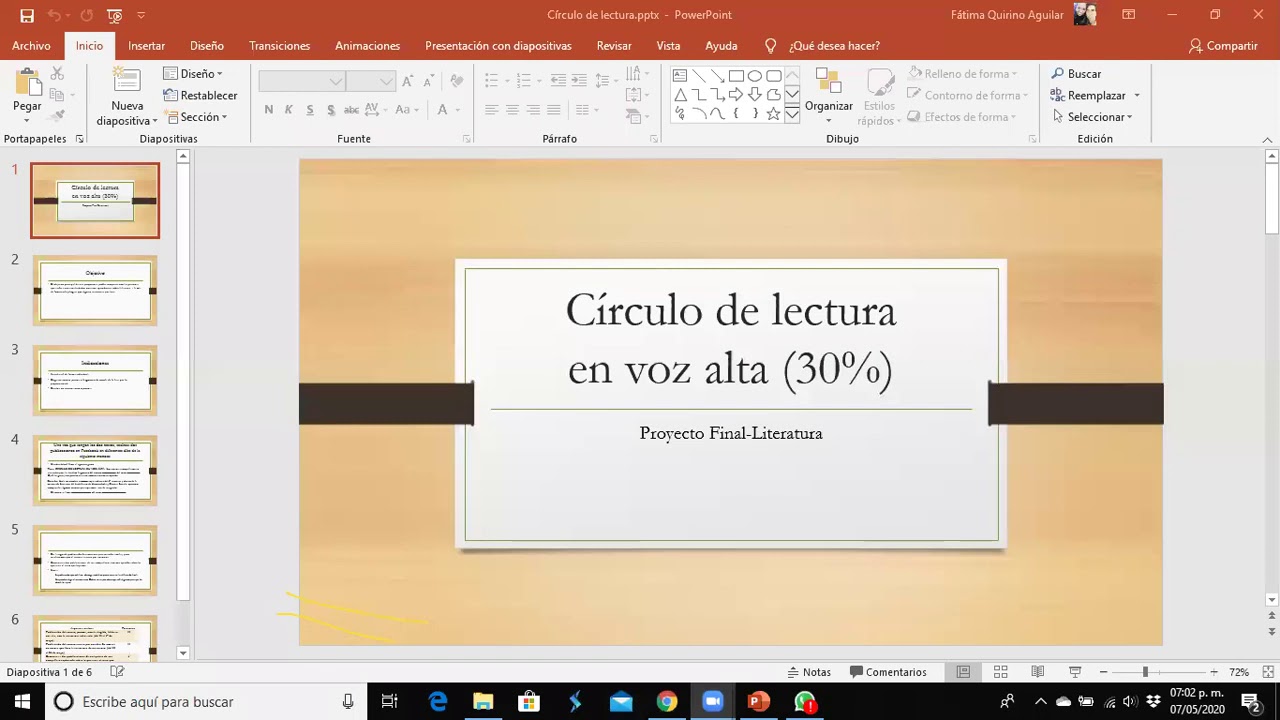Switch to the Insertar tab

click(146, 46)
